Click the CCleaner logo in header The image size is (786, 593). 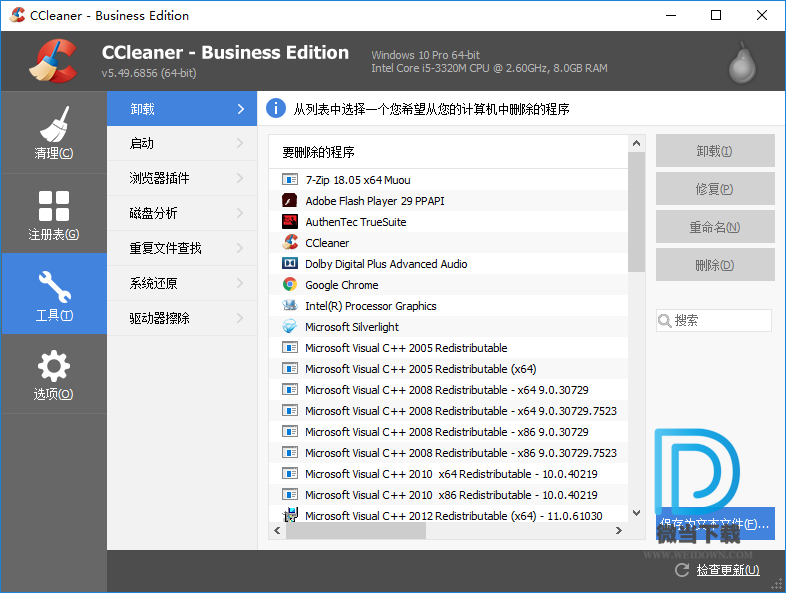(54, 61)
